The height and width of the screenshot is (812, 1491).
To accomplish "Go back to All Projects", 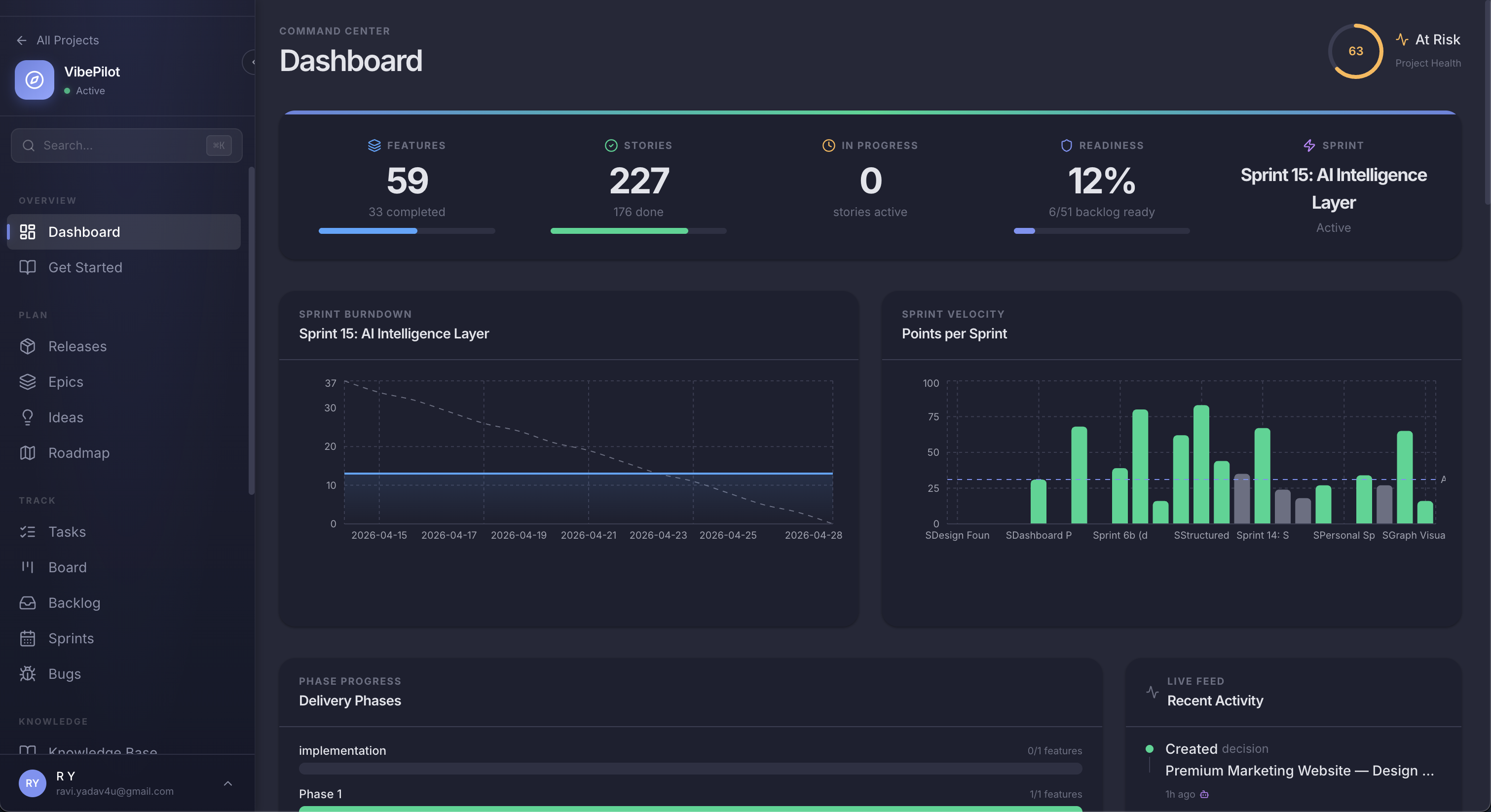I will (57, 40).
